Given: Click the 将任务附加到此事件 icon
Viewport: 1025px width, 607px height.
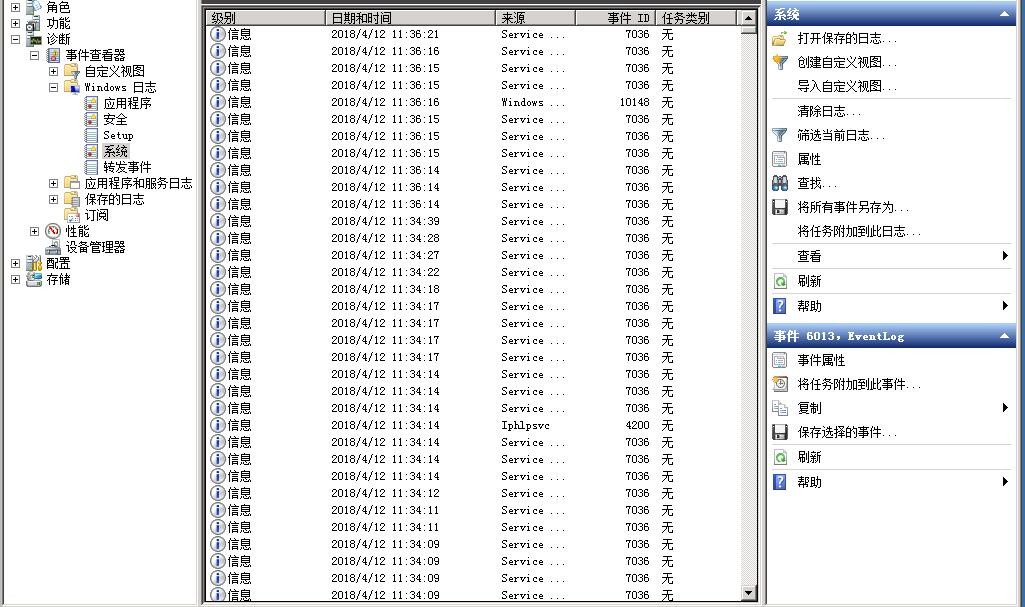Looking at the screenshot, I should coord(779,384).
